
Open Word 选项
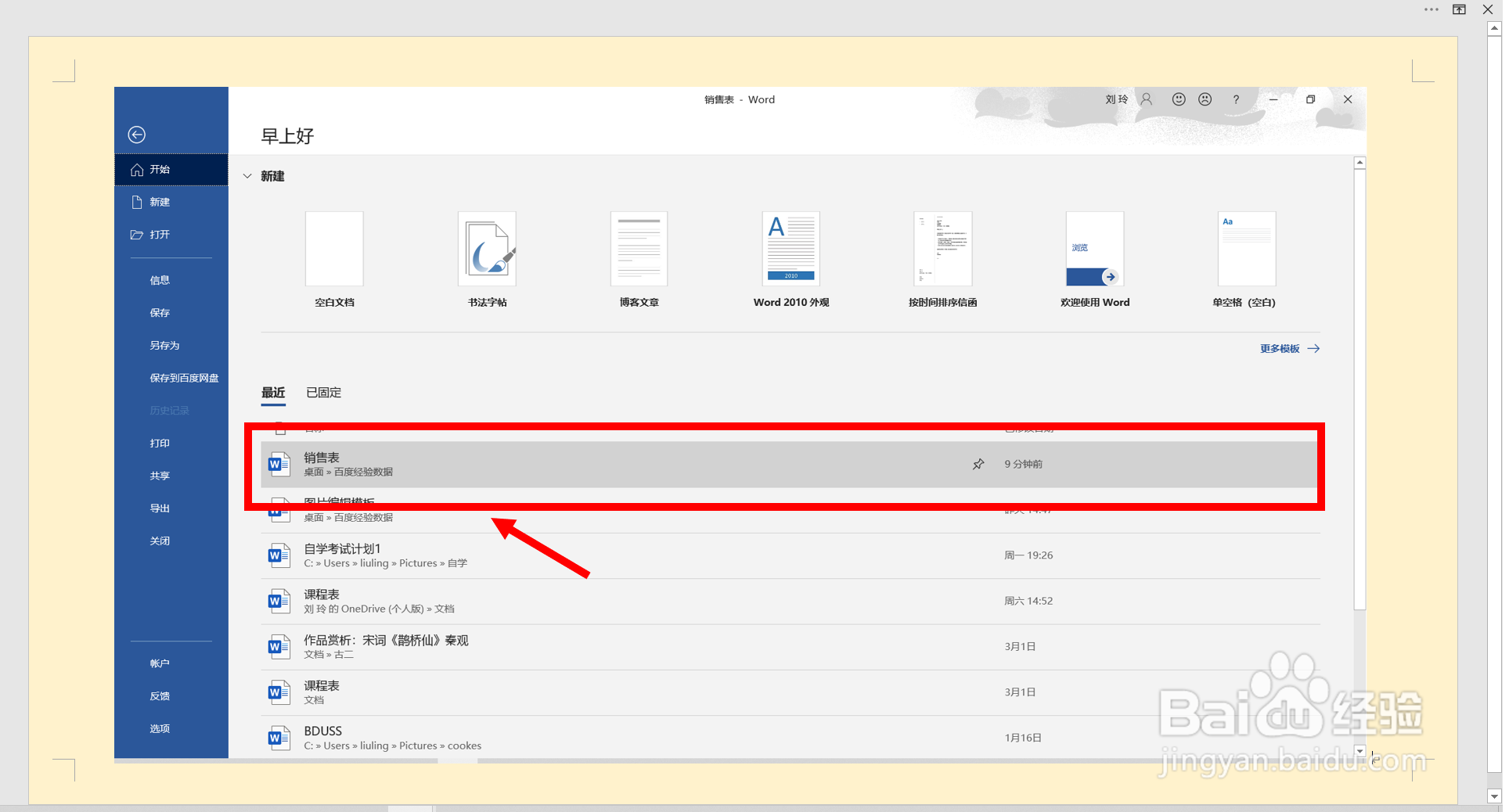171,728
